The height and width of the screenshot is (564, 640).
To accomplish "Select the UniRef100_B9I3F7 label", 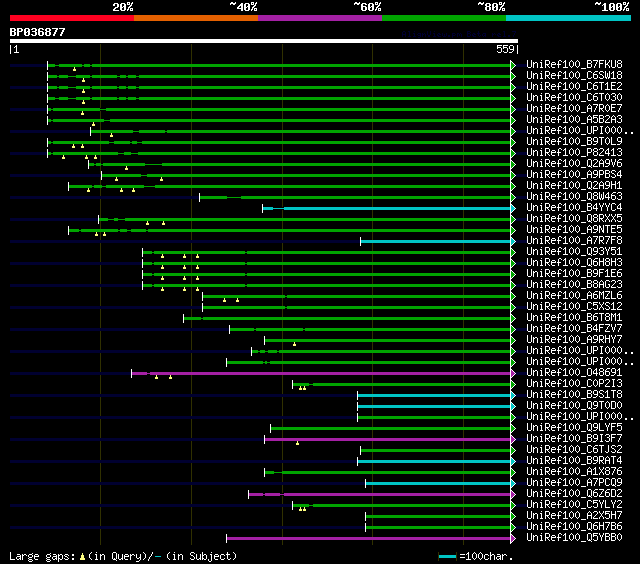I will pyautogui.click(x=574, y=439).
